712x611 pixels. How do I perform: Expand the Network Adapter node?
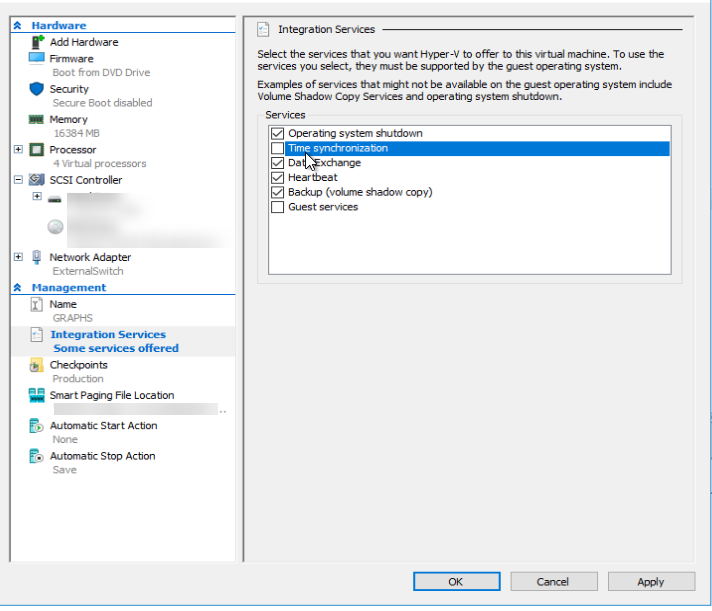18,257
